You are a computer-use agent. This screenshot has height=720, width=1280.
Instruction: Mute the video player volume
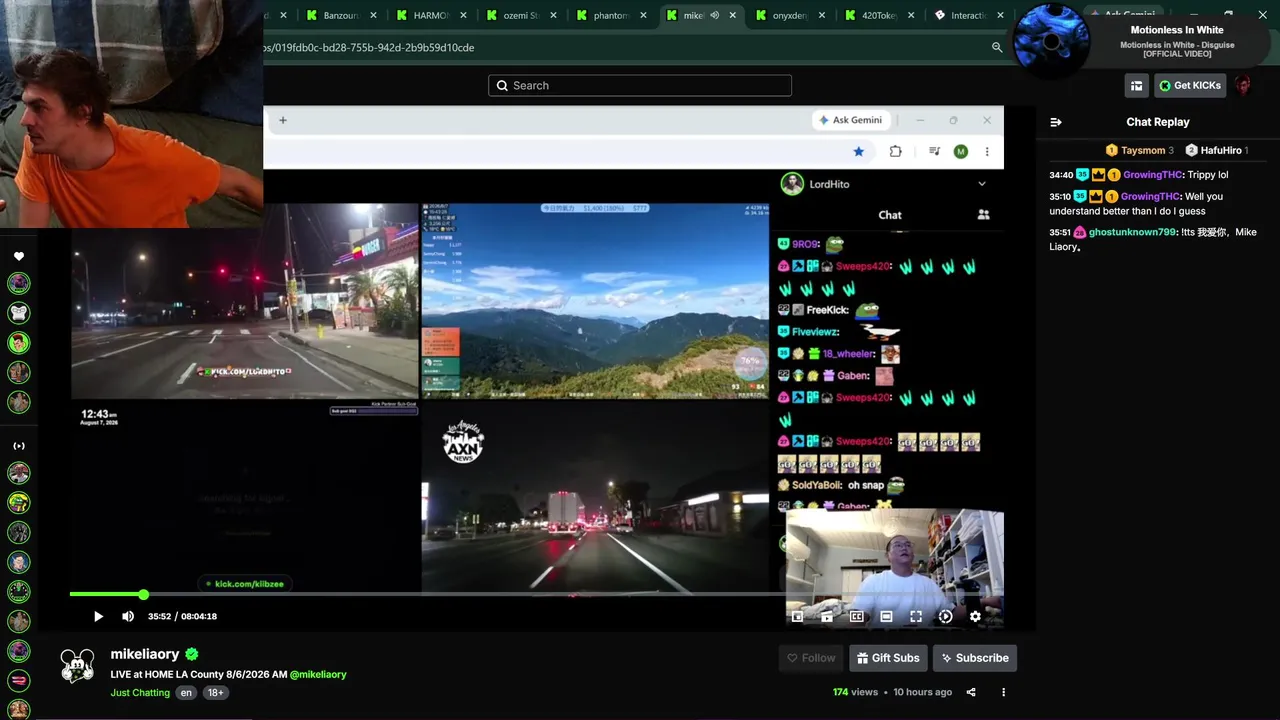pos(128,616)
